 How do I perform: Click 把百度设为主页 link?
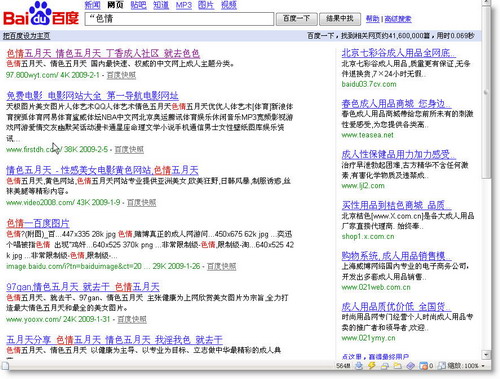[x=27, y=36]
